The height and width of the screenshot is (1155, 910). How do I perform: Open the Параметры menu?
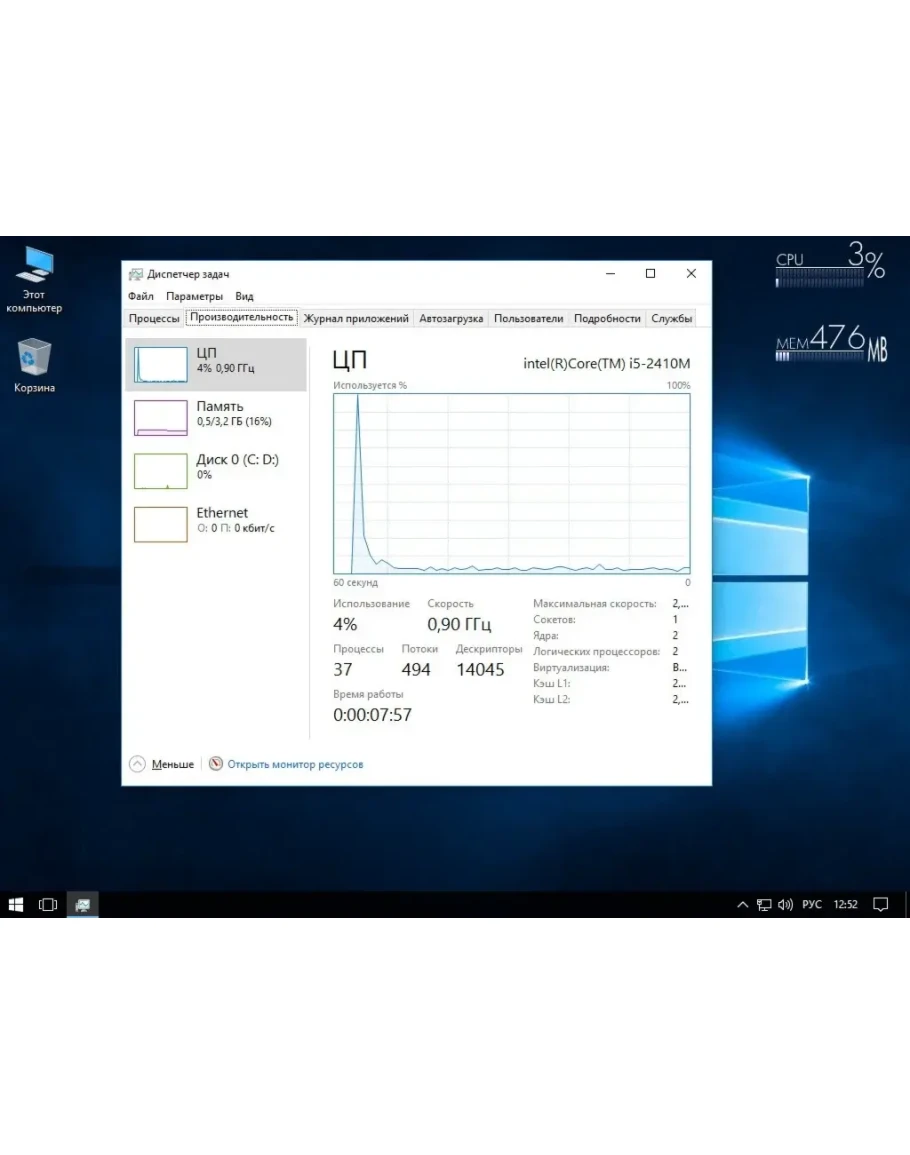tap(194, 296)
